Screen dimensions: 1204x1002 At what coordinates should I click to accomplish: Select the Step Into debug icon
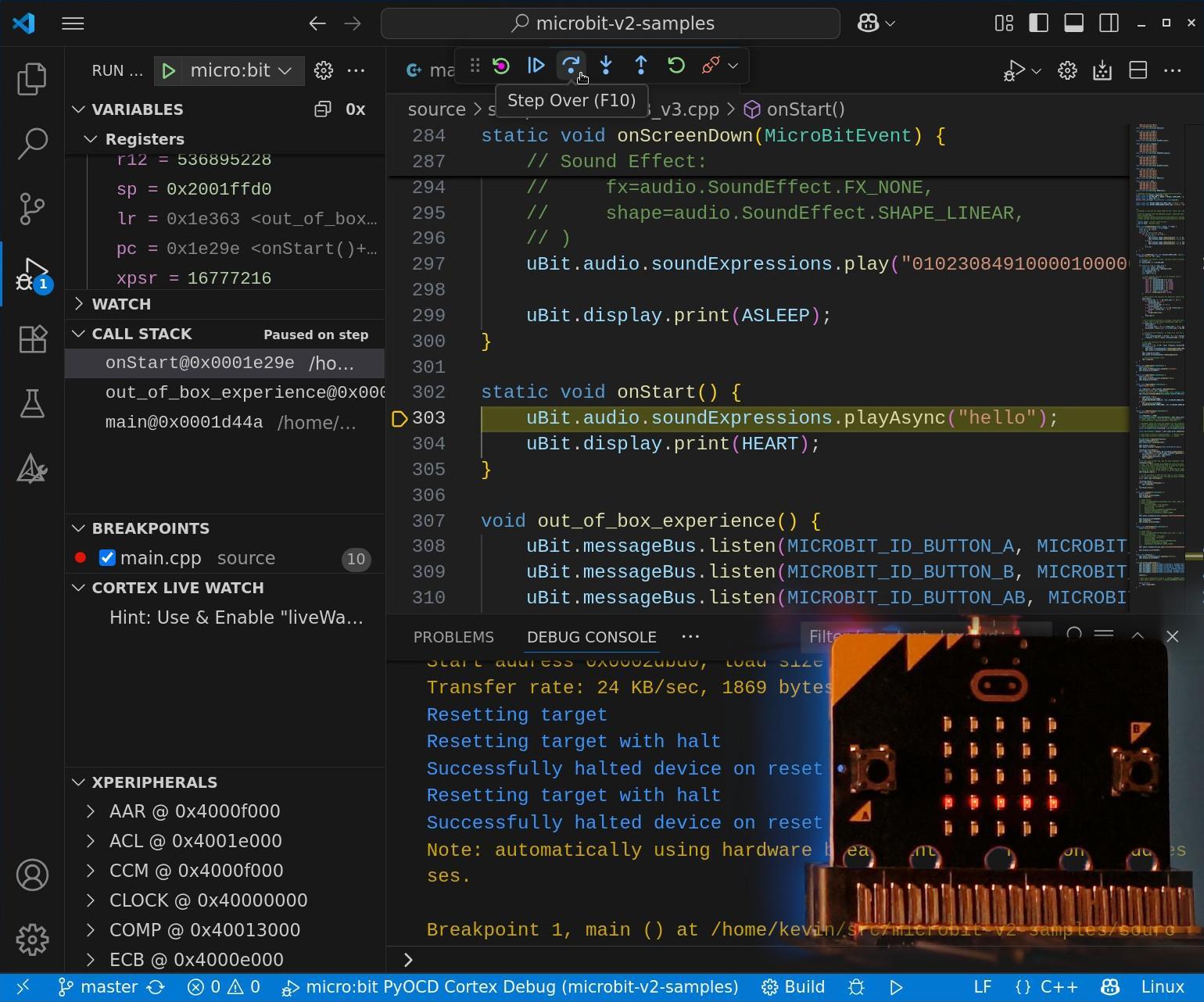606,66
